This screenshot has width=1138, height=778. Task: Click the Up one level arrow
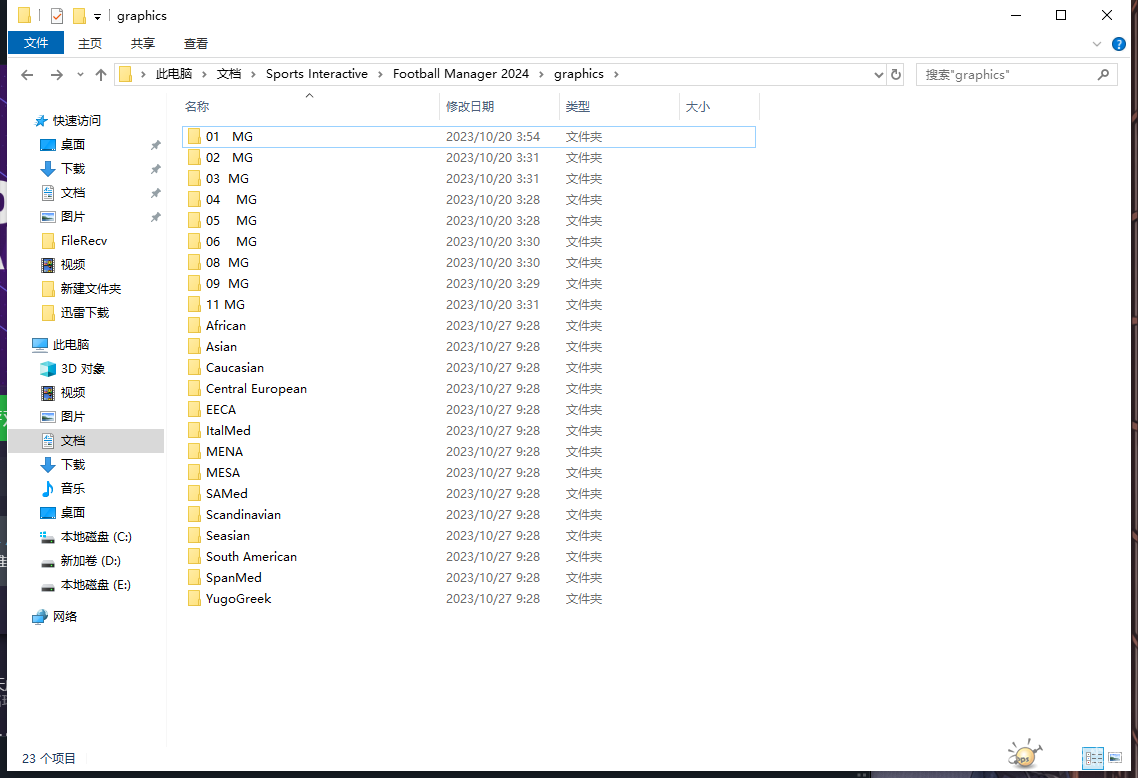101,75
